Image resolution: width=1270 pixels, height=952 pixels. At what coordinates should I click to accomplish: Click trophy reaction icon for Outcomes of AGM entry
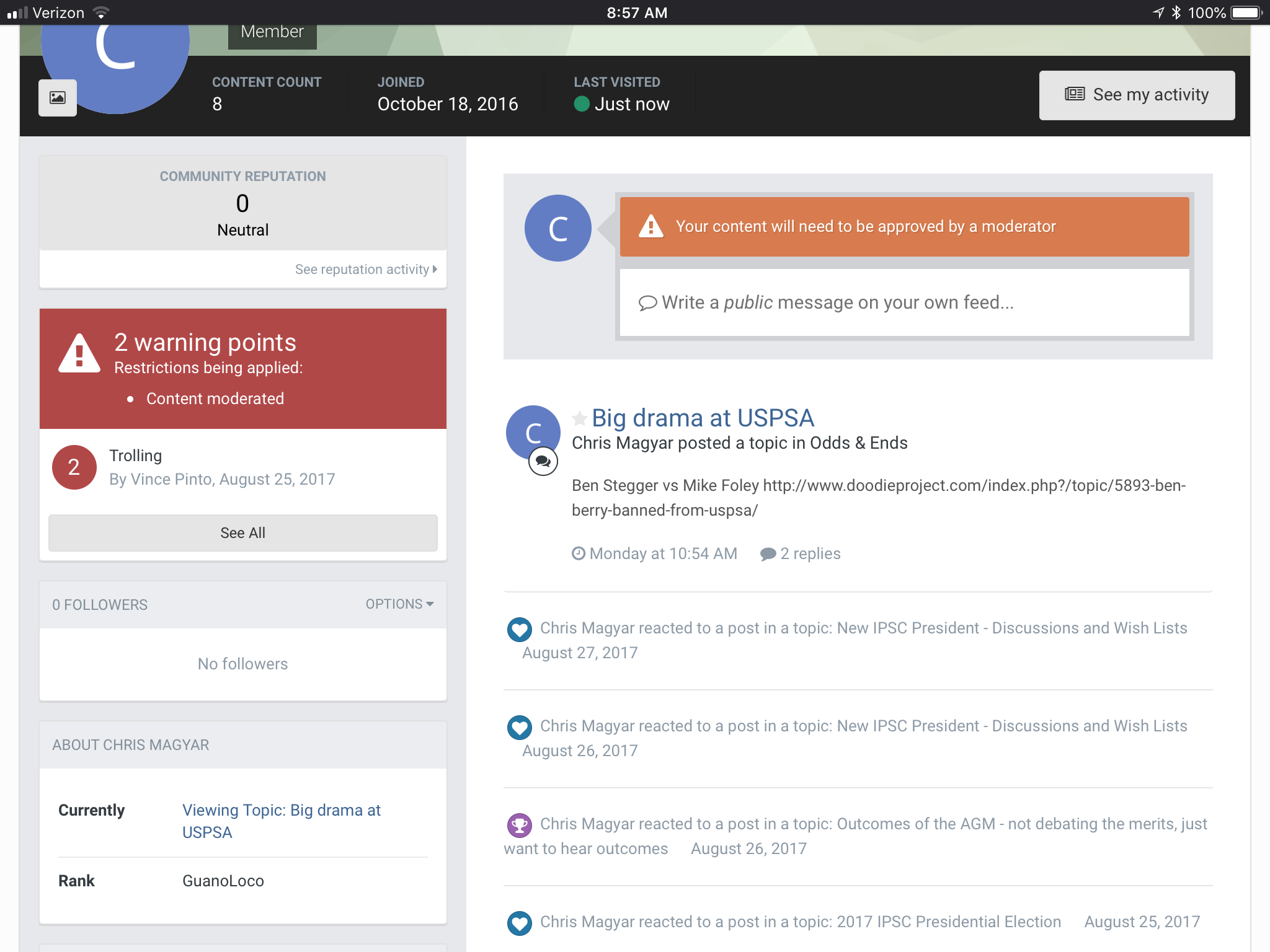[x=520, y=825]
